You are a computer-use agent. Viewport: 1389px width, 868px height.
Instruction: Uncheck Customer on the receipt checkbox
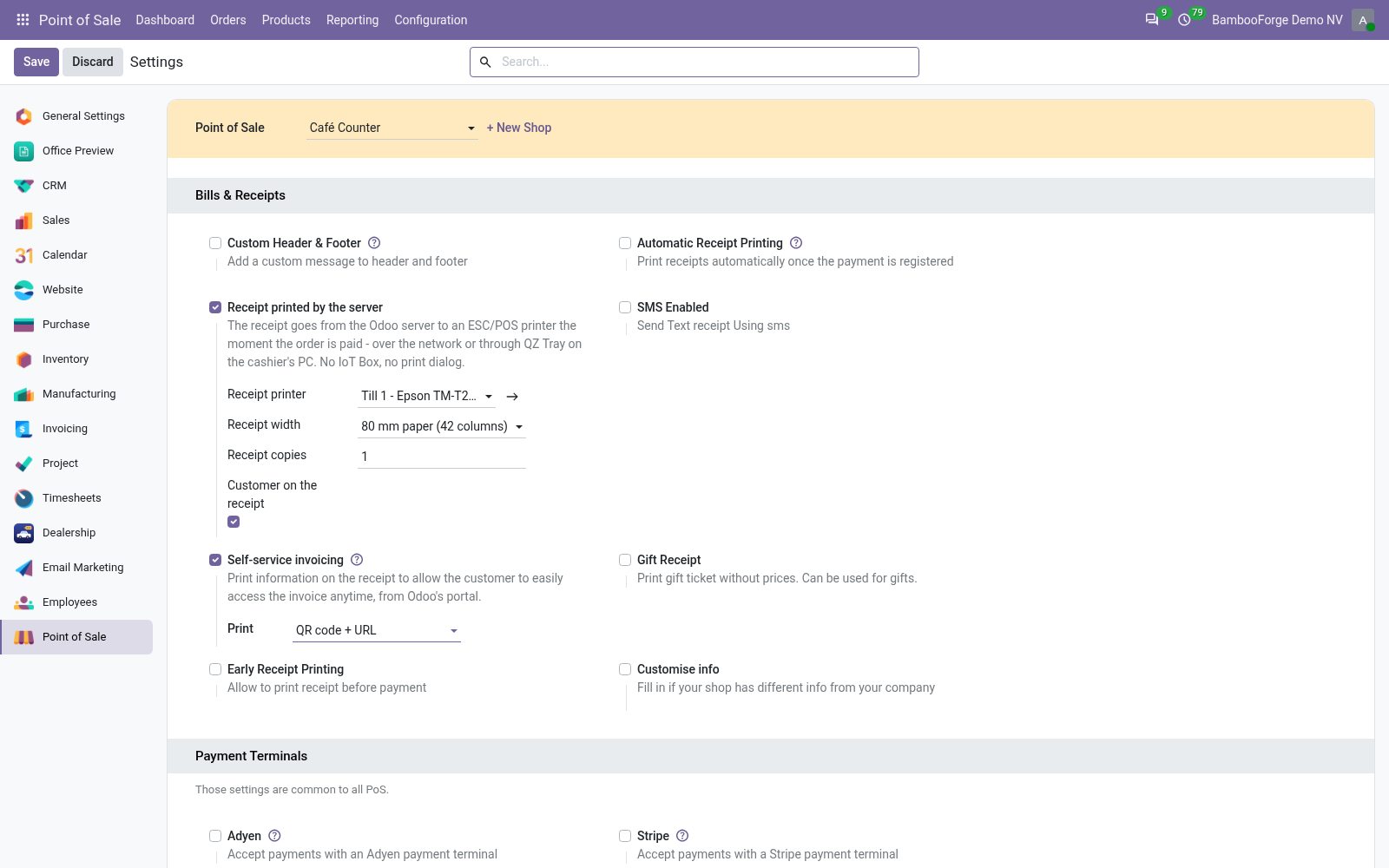234,522
